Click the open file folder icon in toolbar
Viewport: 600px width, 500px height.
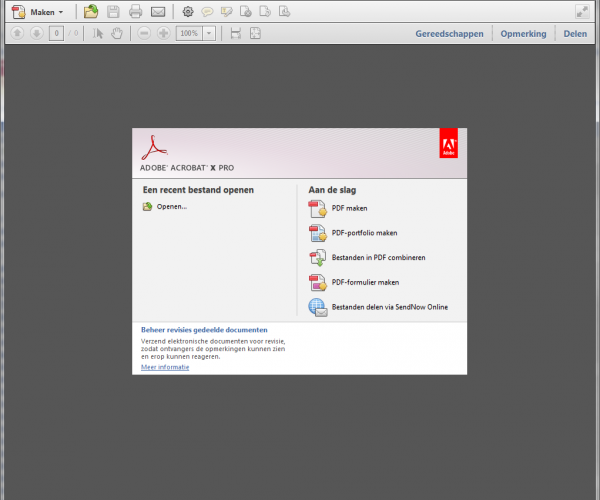tap(91, 12)
